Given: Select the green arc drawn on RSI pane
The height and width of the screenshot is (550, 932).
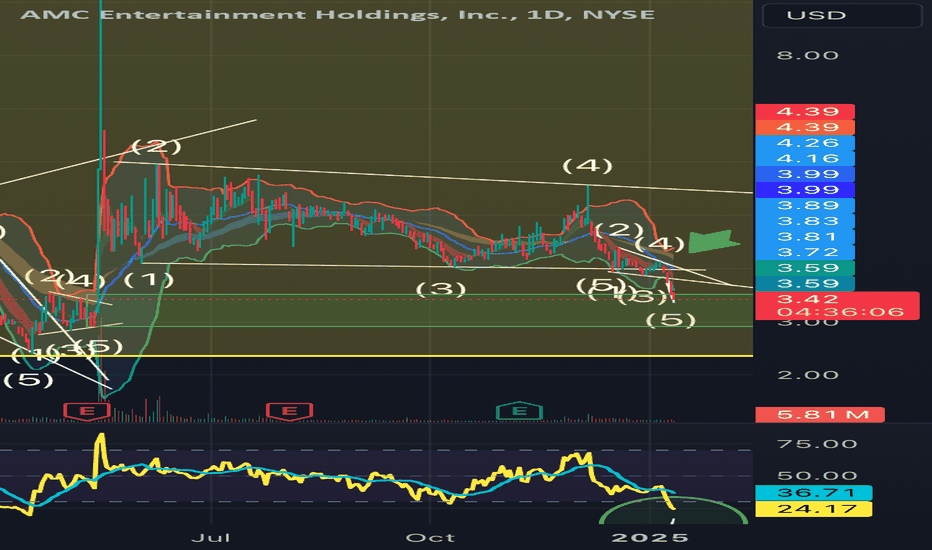Looking at the screenshot, I should click(673, 510).
